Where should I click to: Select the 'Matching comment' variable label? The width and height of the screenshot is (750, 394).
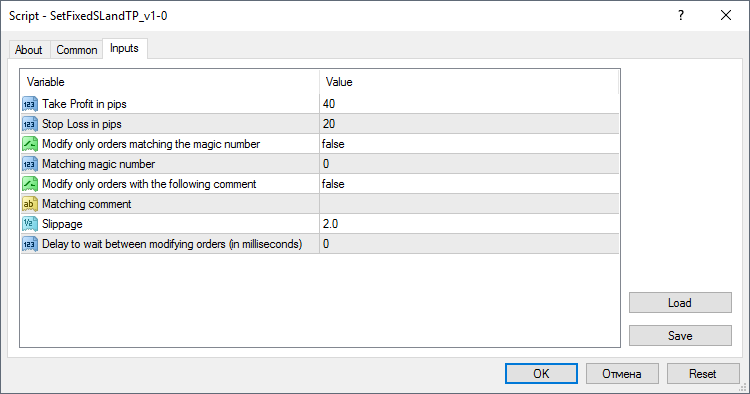(x=87, y=204)
